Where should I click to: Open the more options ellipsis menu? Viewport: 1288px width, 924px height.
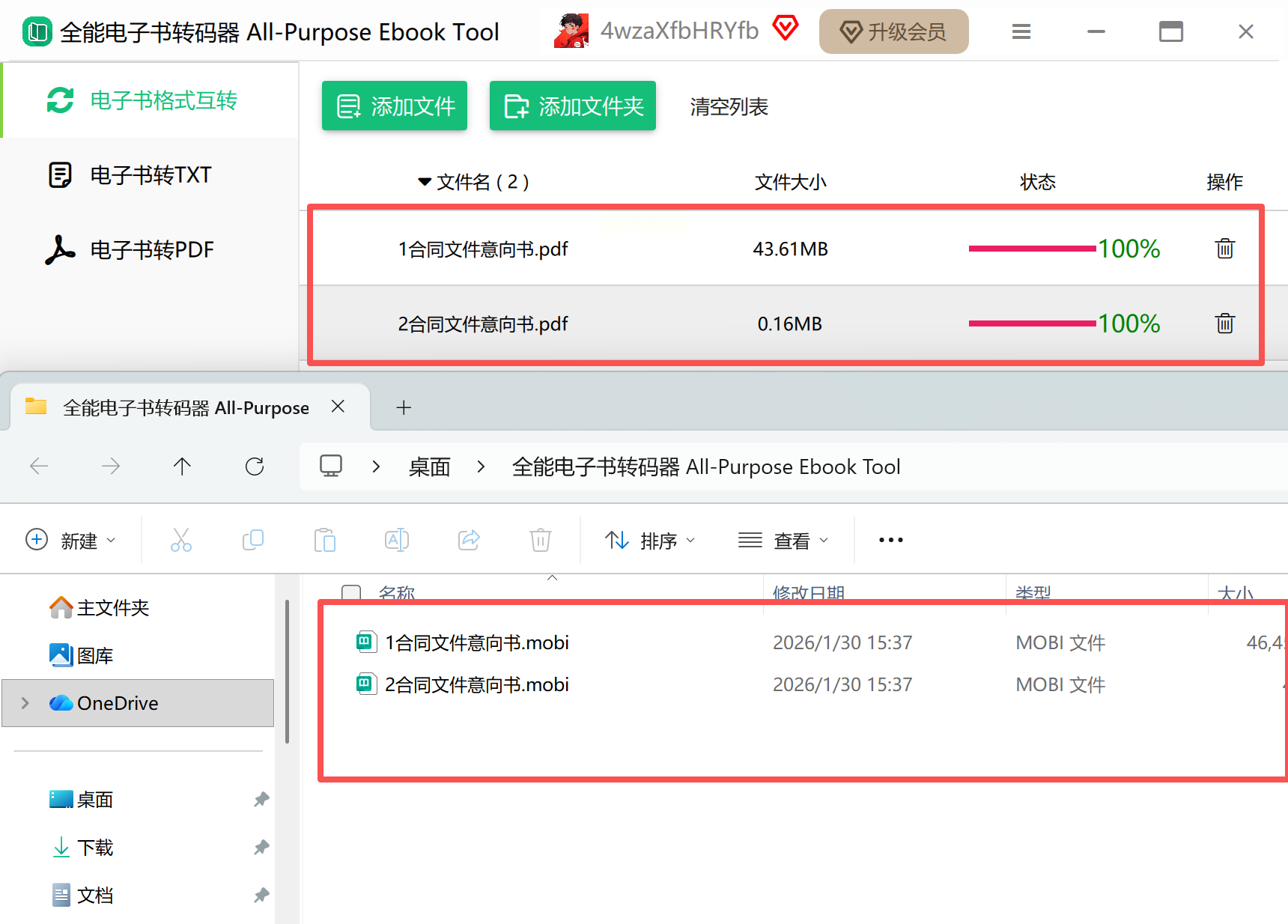pyautogui.click(x=890, y=540)
